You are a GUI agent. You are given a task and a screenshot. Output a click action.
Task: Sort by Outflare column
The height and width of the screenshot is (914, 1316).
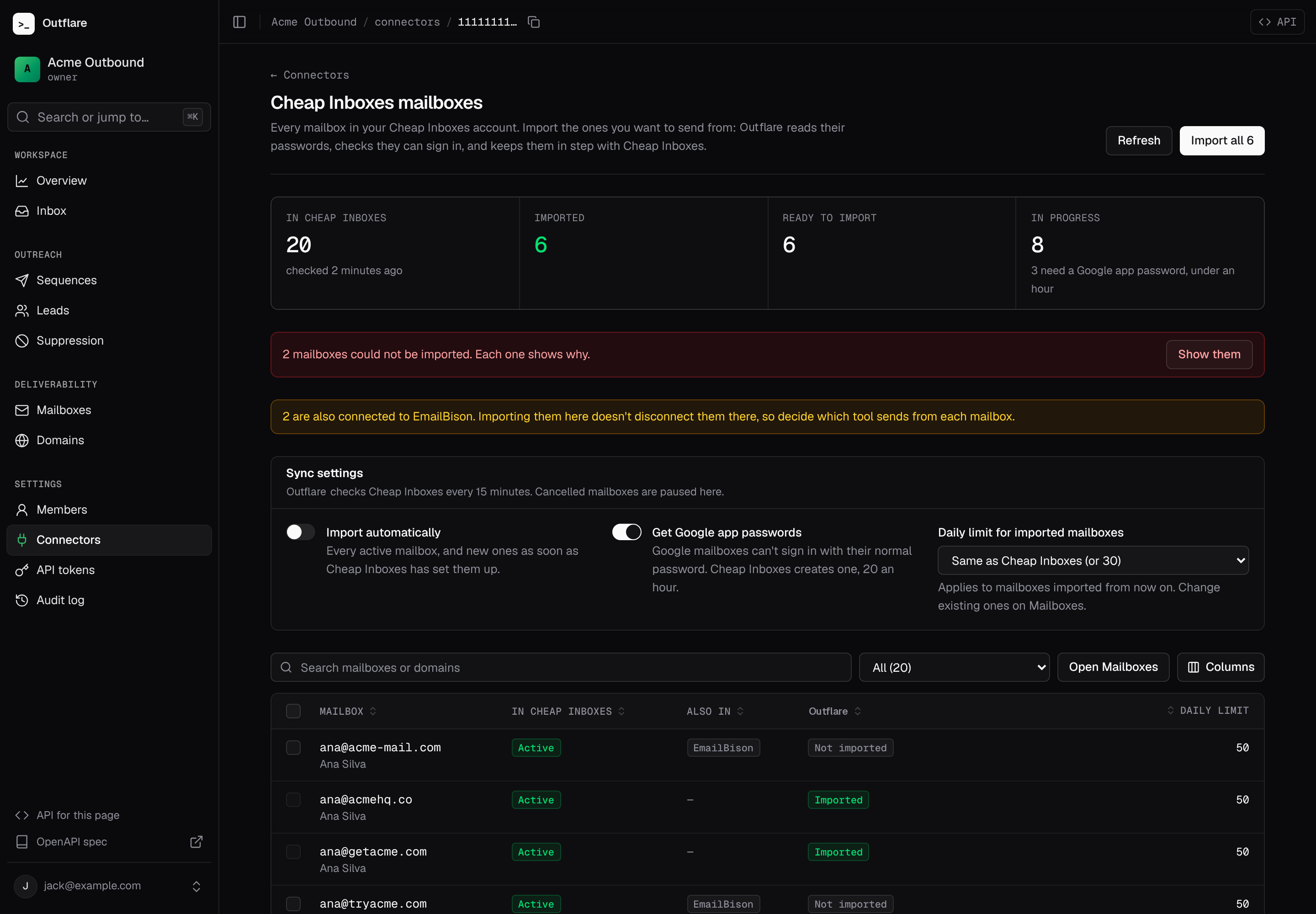[834, 711]
